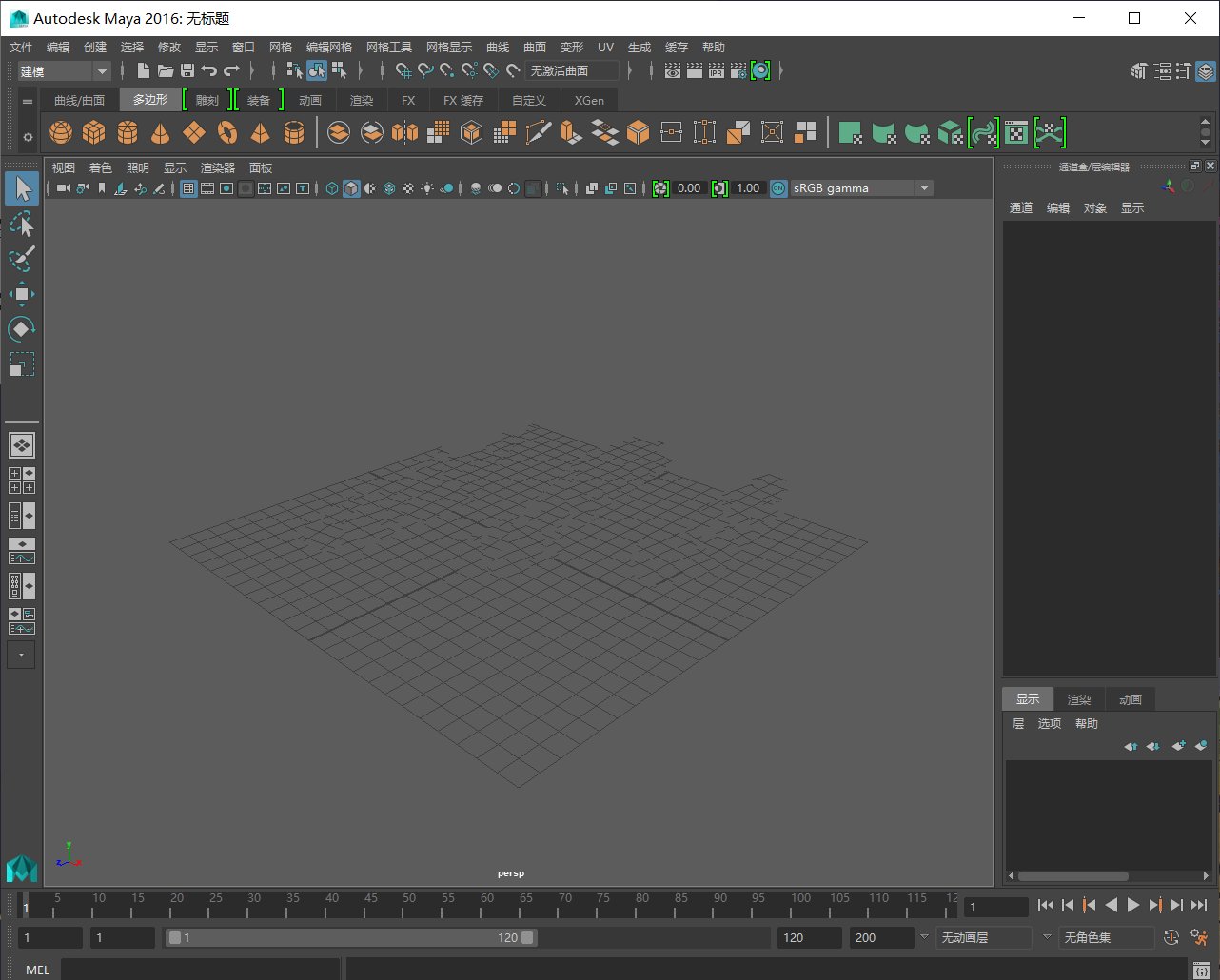
Task: Select the Rotate tool in toolbox
Action: (22, 329)
